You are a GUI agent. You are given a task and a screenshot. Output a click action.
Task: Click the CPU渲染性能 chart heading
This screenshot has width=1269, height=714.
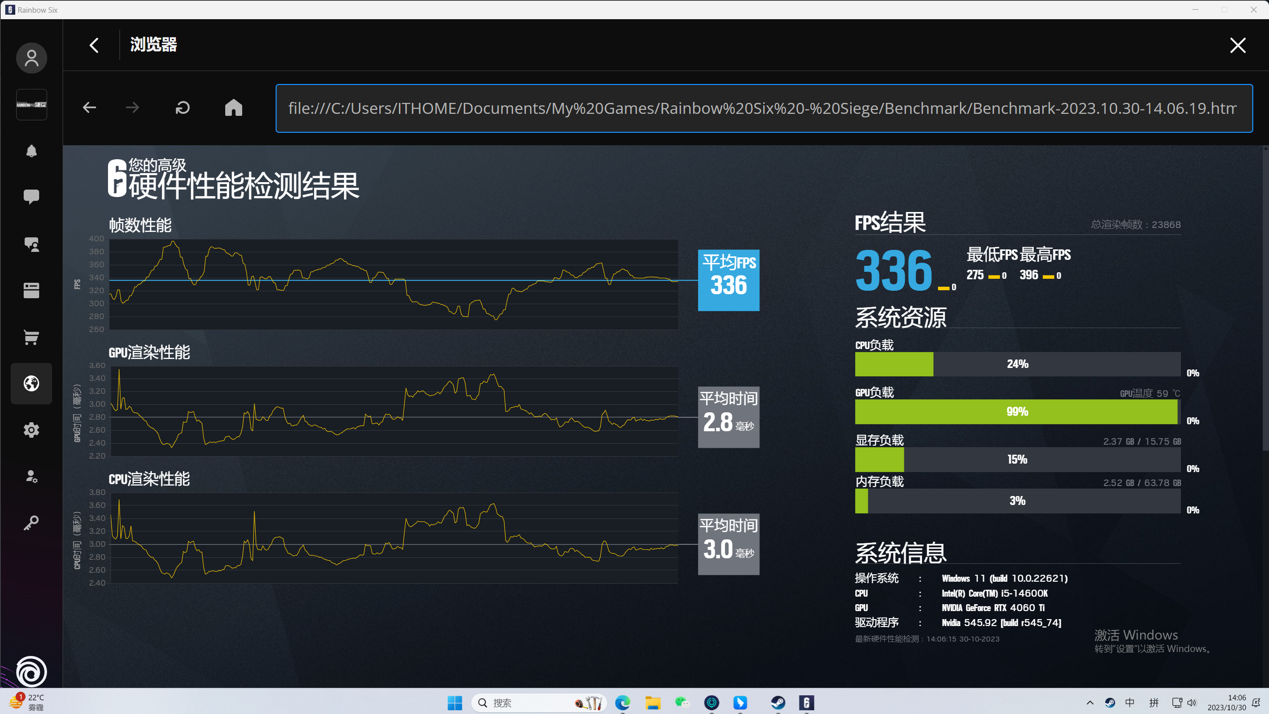pyautogui.click(x=149, y=479)
